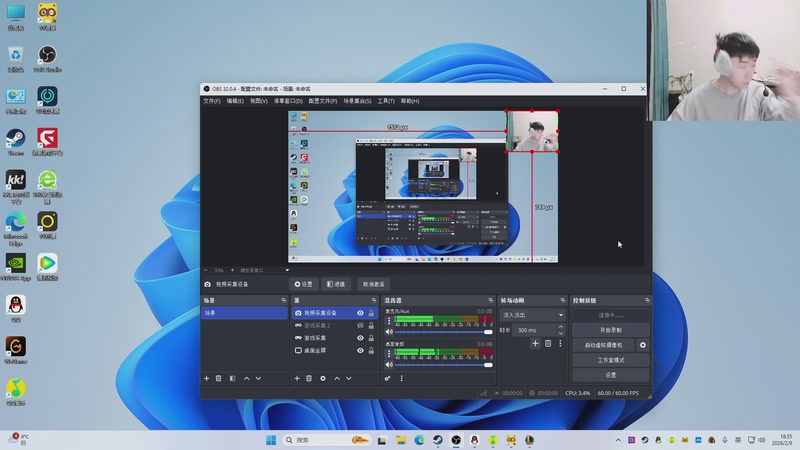Open the transition type dropdown 淡入淡出
The width and height of the screenshot is (800, 450).
click(533, 315)
